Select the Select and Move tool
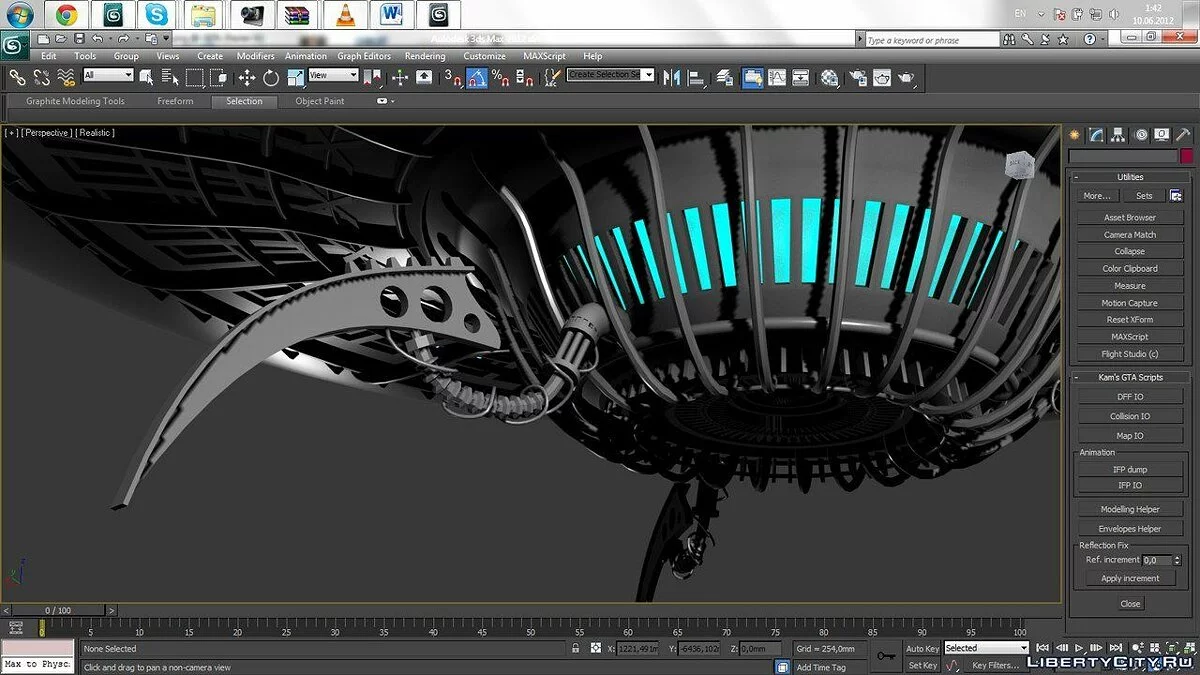 247,78
